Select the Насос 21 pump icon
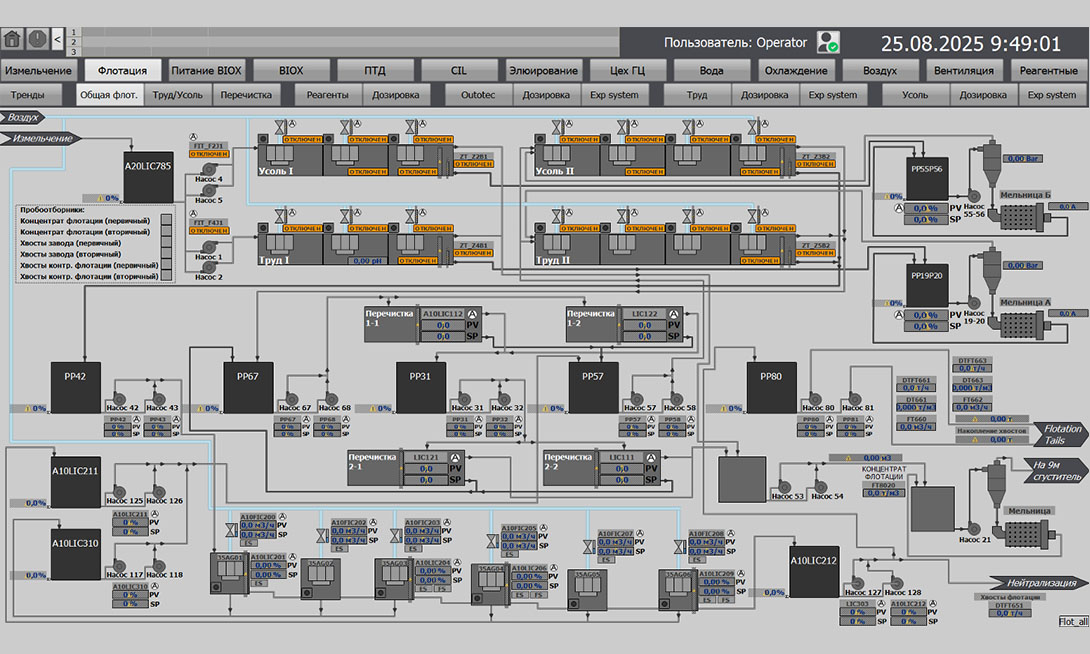This screenshot has width=1090, height=654. [x=973, y=530]
